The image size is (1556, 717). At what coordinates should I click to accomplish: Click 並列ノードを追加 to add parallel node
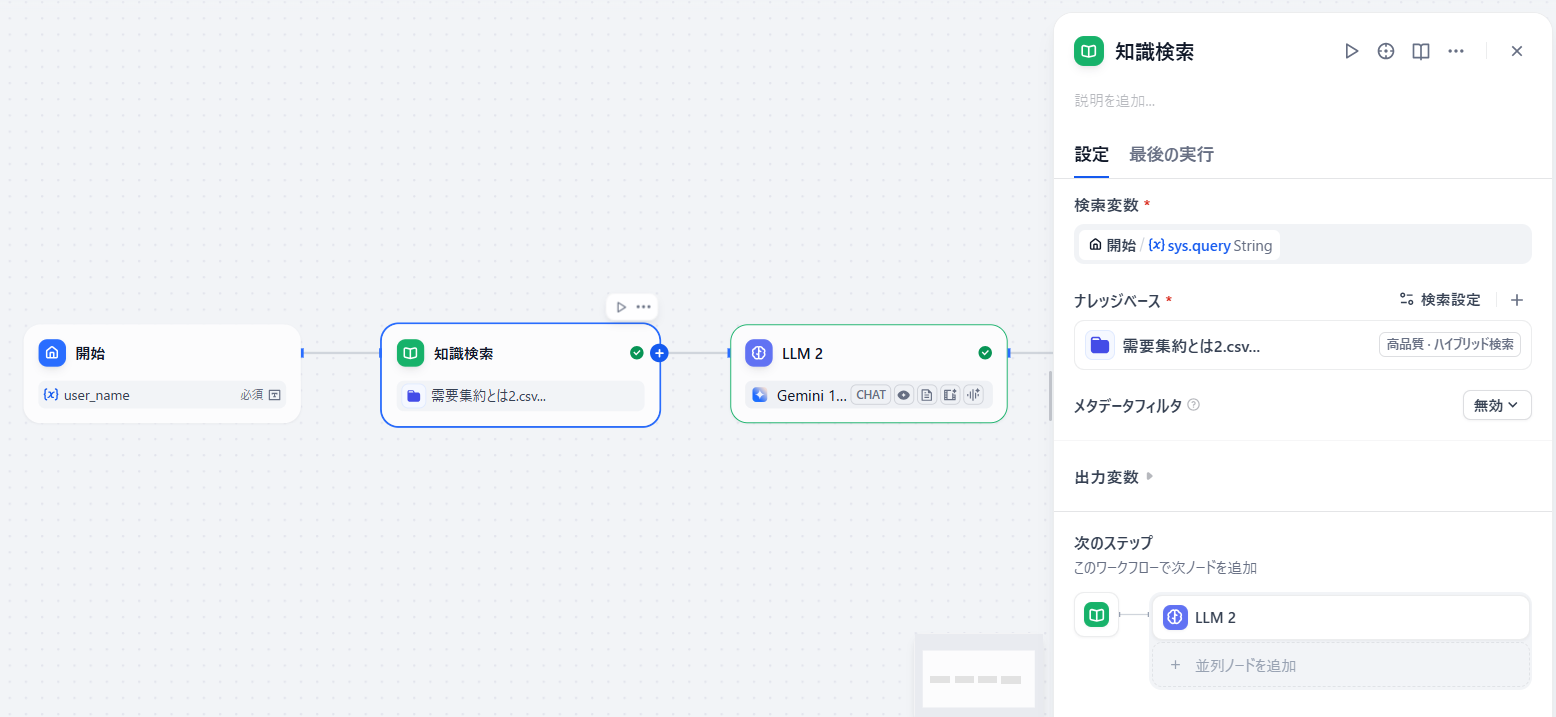coord(1341,665)
